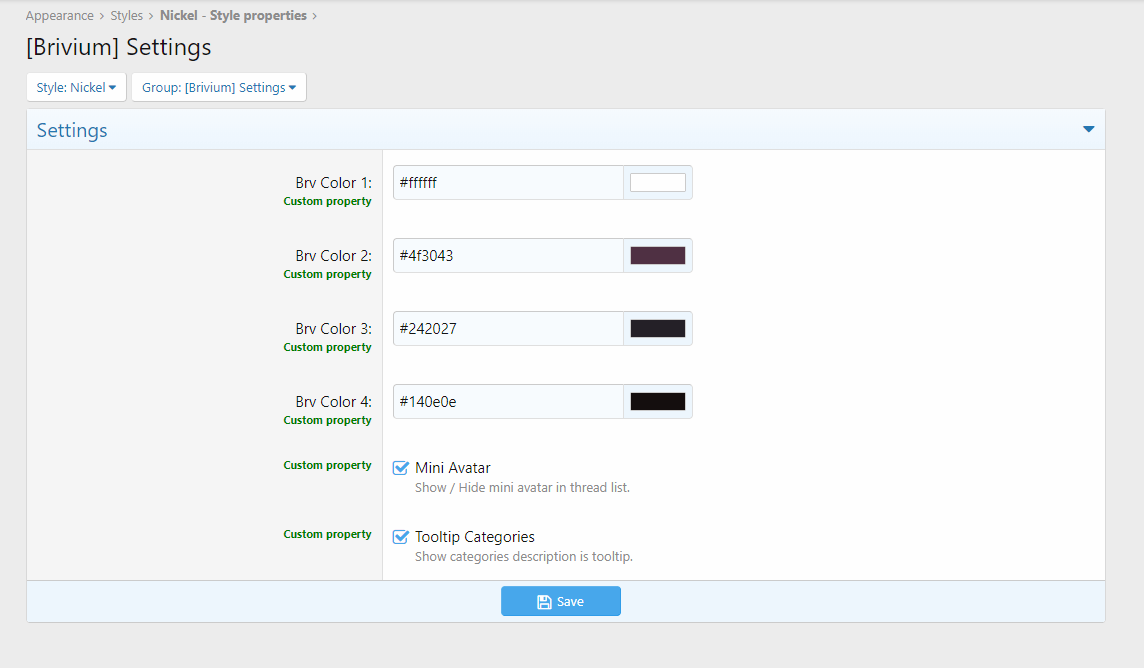Click the Save button
This screenshot has height=668, width=1144.
560,601
